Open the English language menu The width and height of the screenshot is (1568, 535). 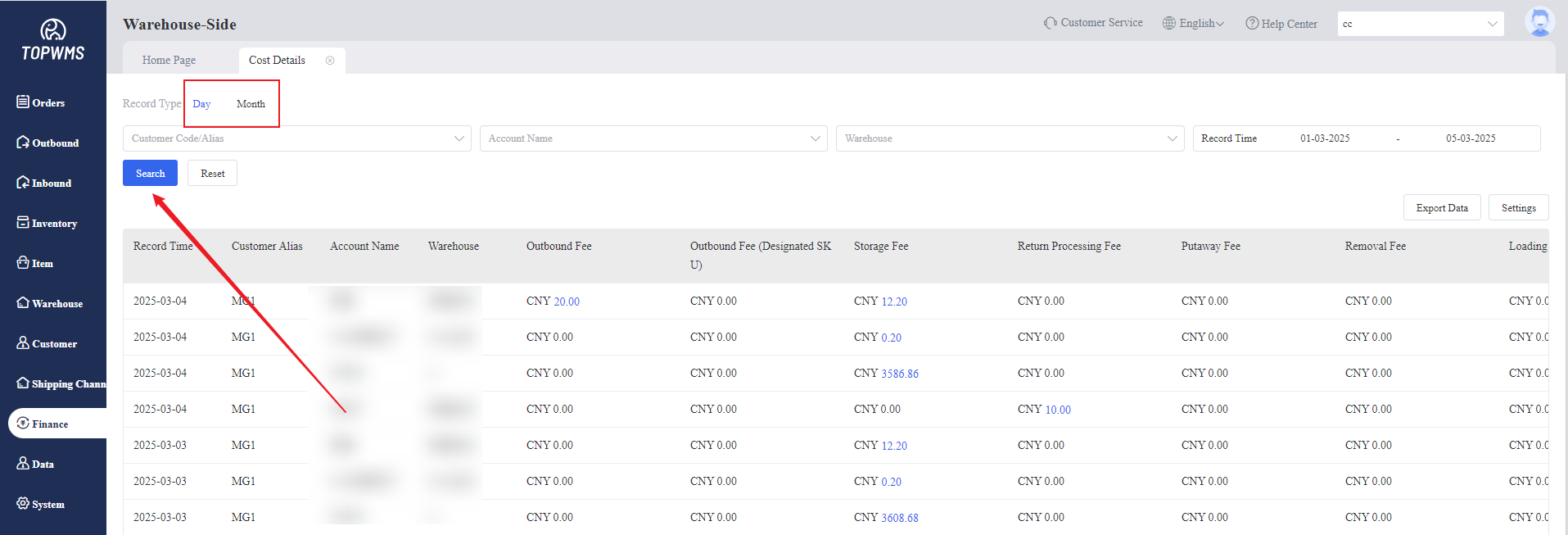click(x=1194, y=24)
